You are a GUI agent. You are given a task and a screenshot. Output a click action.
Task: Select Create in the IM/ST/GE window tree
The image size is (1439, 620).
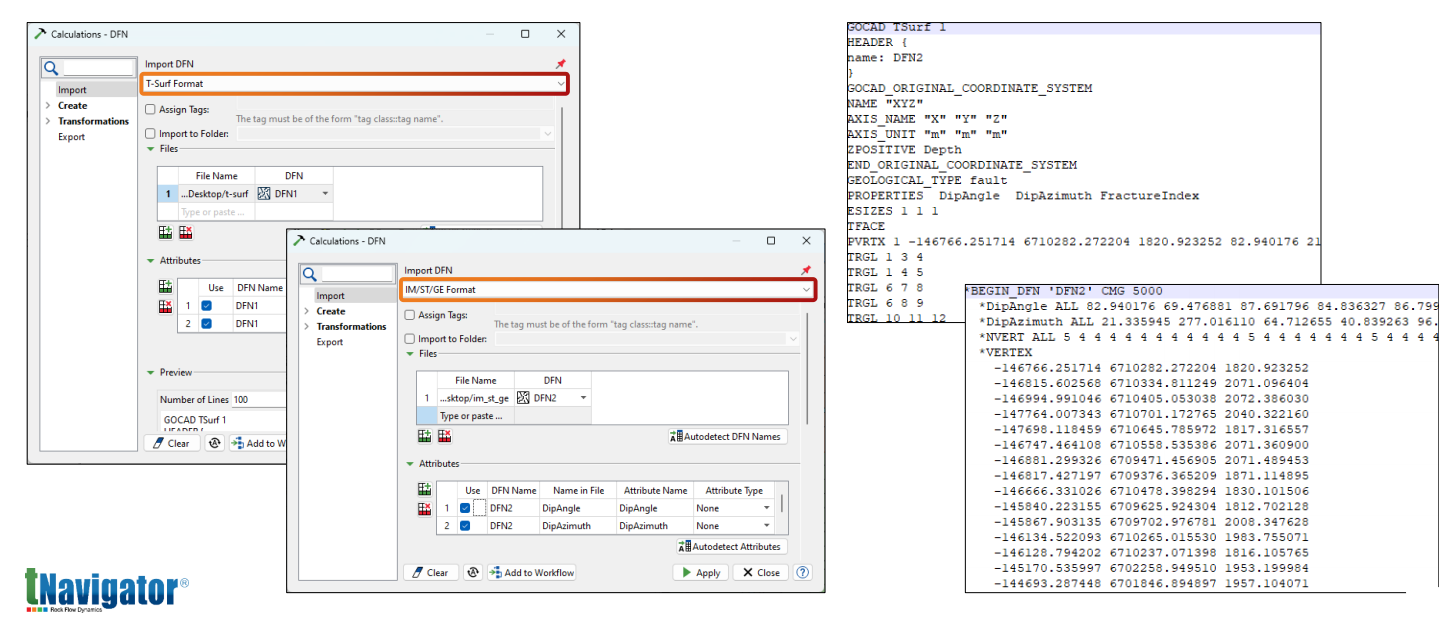(x=331, y=311)
